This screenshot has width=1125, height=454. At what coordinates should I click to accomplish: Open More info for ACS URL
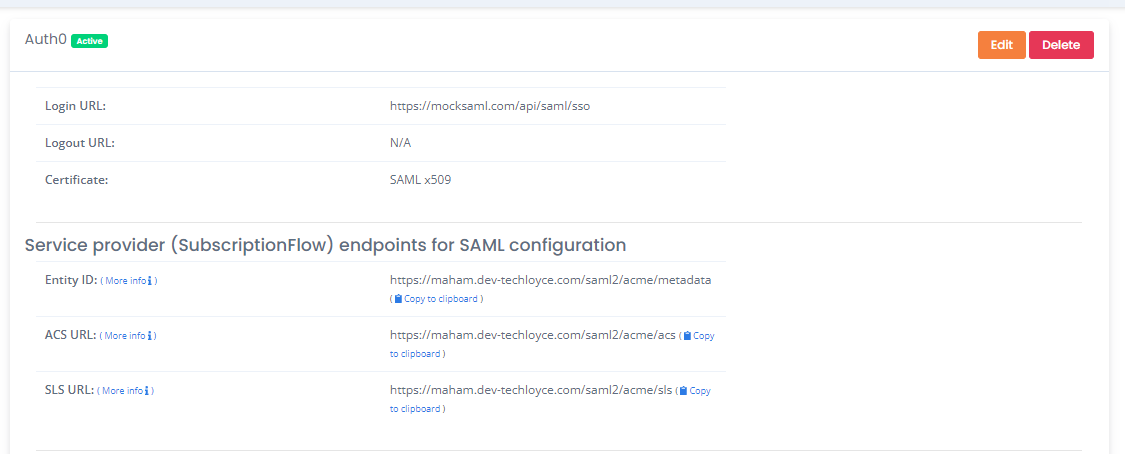125,336
